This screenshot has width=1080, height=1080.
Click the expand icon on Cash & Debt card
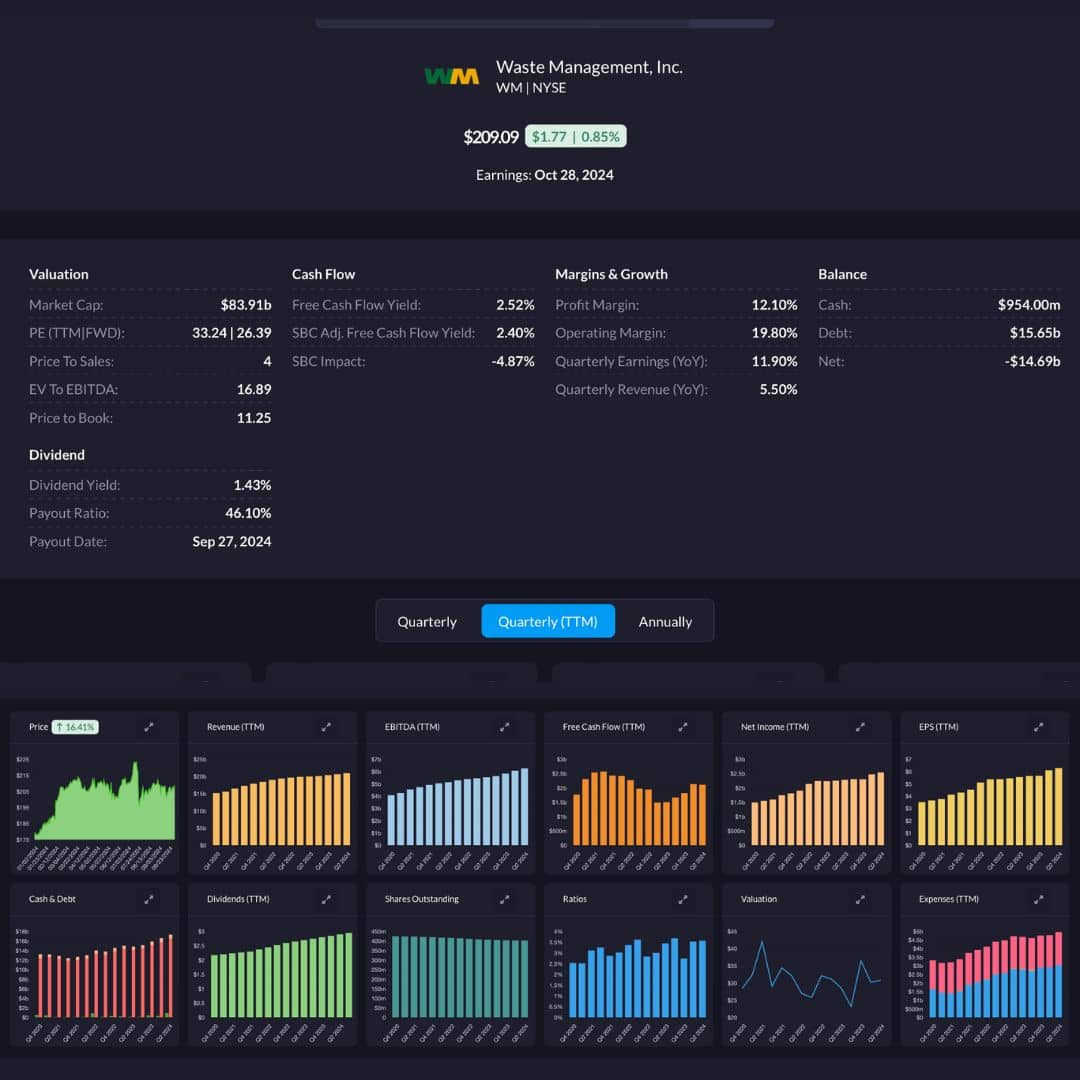point(149,899)
